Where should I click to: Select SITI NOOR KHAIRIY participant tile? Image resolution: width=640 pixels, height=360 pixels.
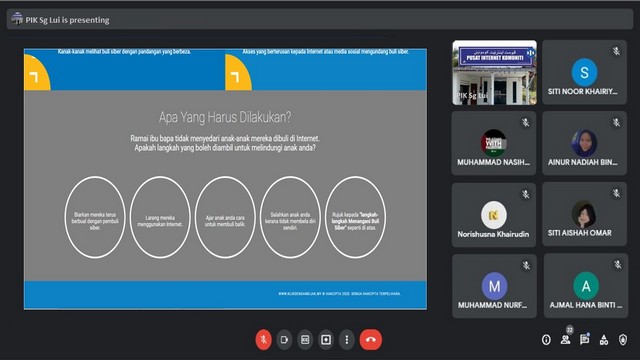[x=584, y=72]
